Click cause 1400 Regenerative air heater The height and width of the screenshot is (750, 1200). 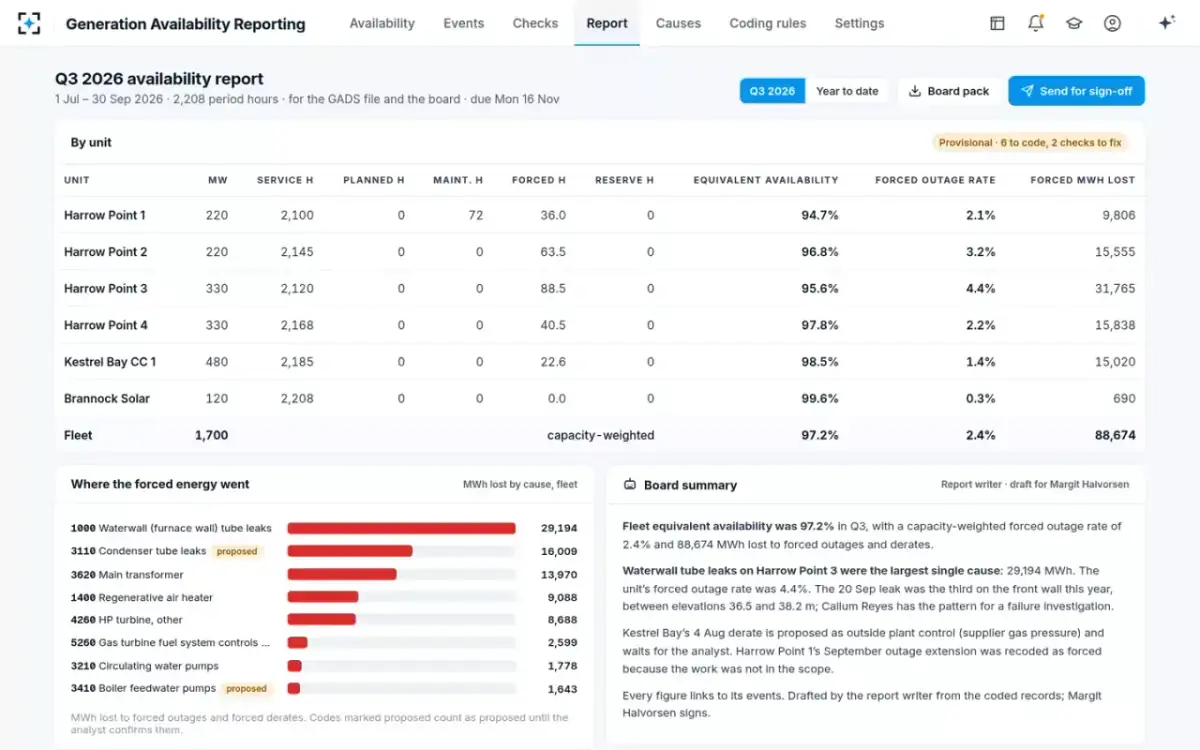(x=142, y=597)
